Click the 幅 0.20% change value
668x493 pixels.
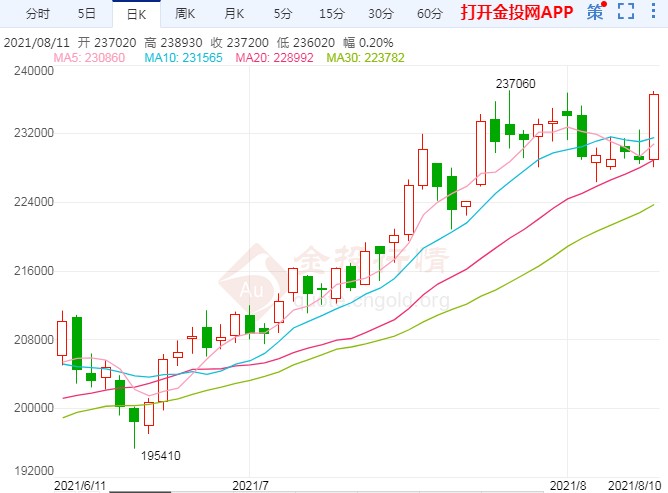pos(368,43)
